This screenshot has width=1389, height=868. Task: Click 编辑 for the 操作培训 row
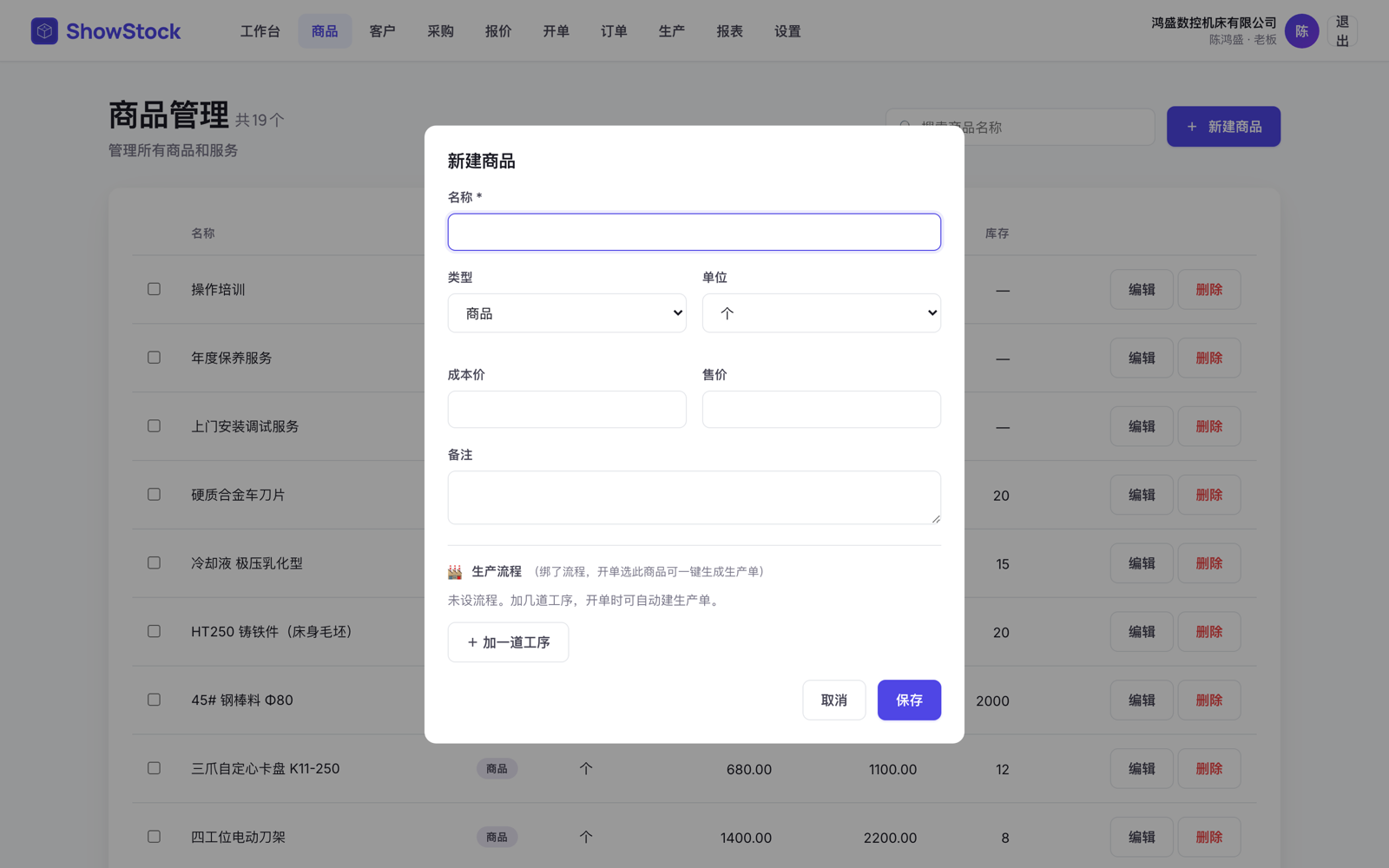click(x=1142, y=289)
